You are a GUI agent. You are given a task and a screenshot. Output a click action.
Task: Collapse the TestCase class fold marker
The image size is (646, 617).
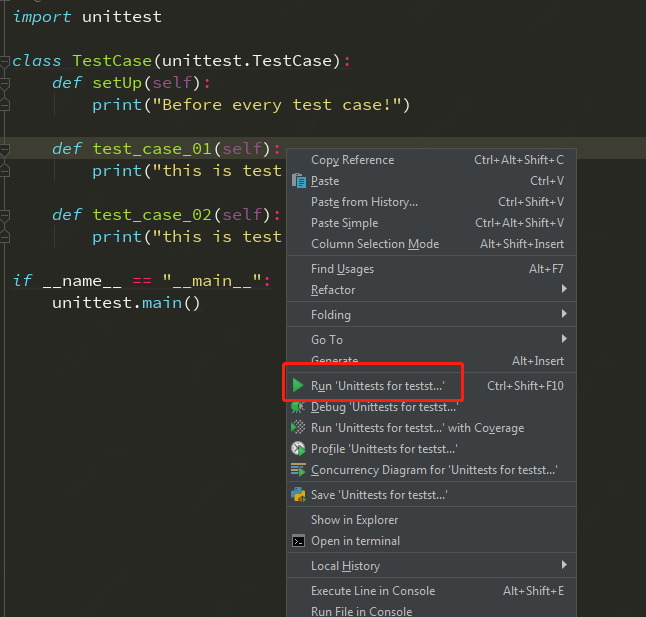(5, 62)
